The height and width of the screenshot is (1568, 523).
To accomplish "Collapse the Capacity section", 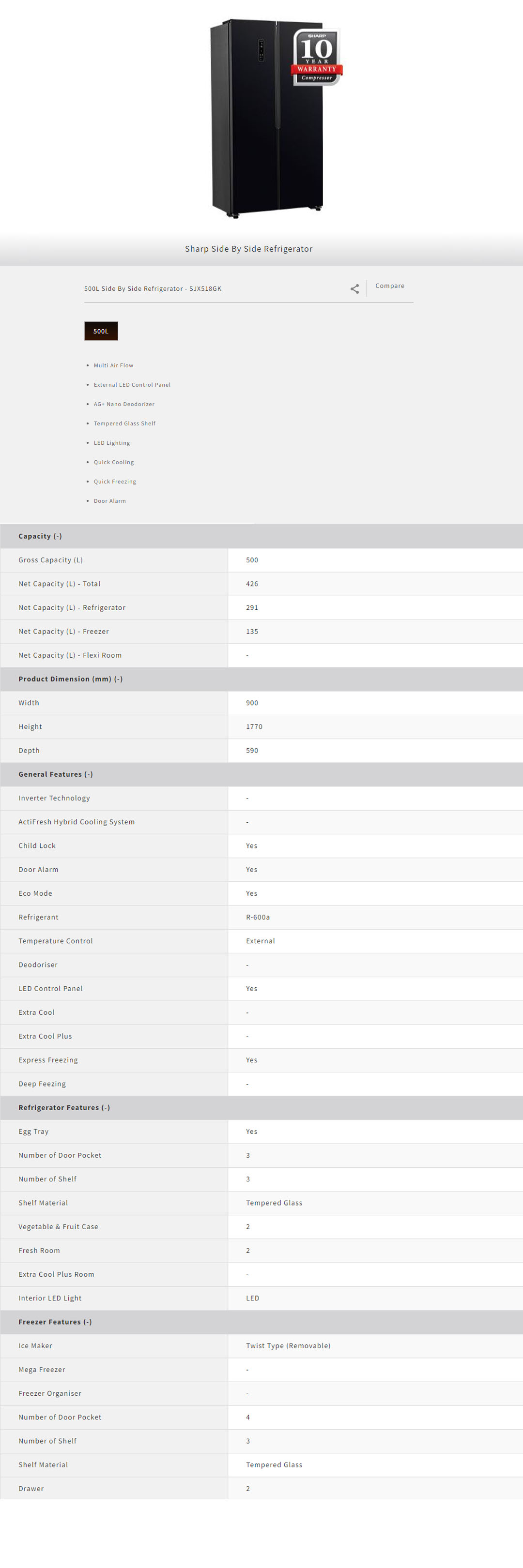I will pyautogui.click(x=40, y=536).
